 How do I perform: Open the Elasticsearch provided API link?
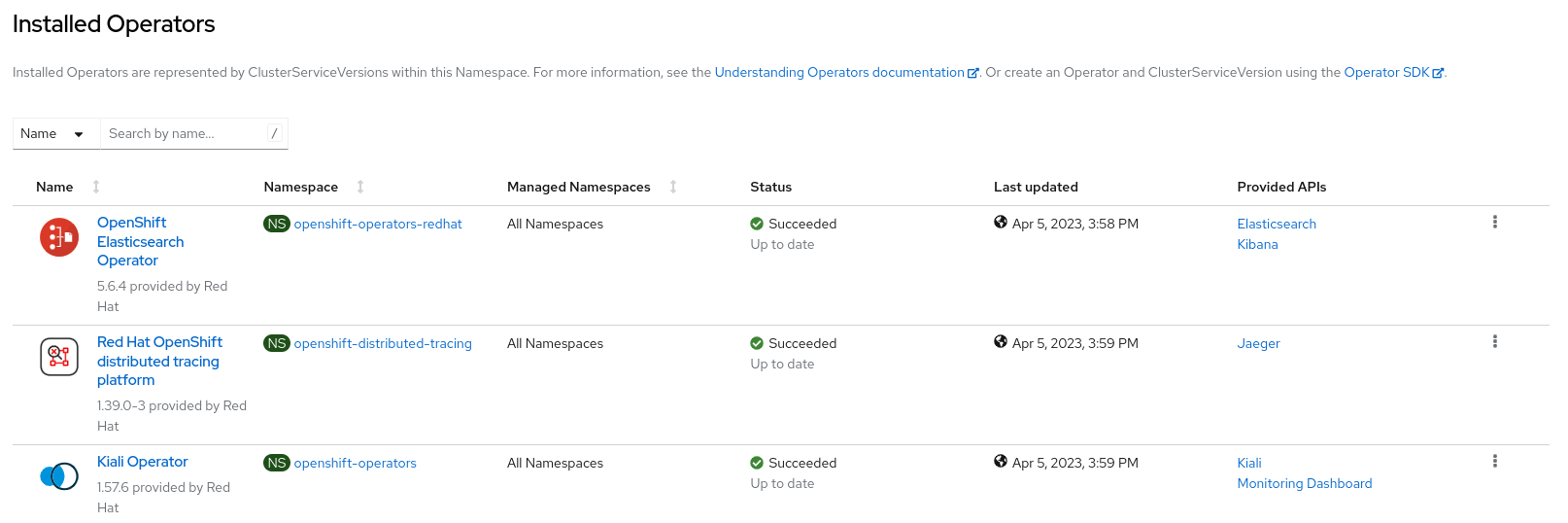point(1277,224)
